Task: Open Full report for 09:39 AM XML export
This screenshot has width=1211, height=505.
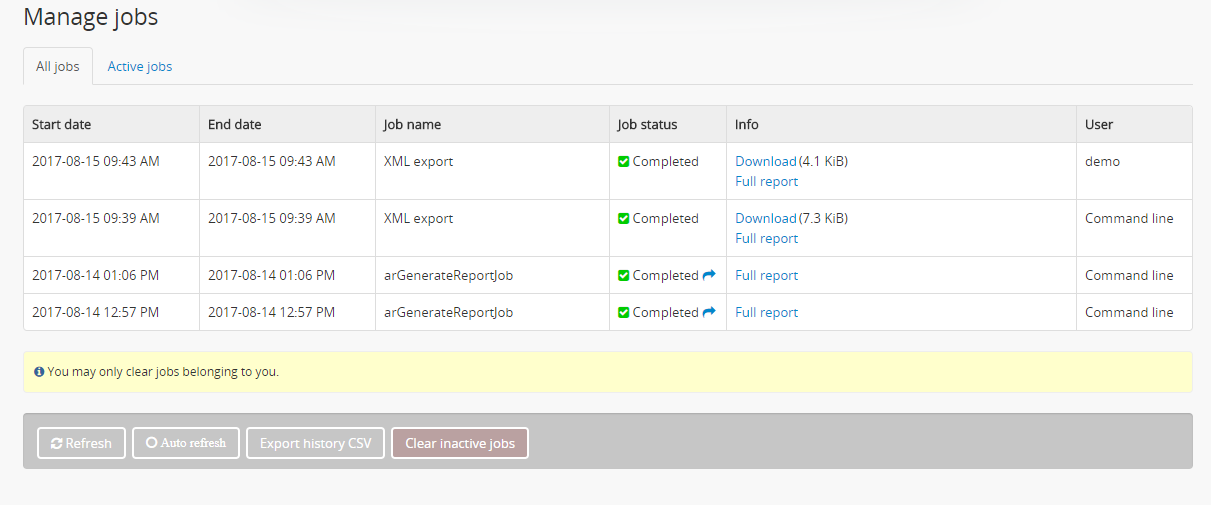Action: click(x=766, y=238)
